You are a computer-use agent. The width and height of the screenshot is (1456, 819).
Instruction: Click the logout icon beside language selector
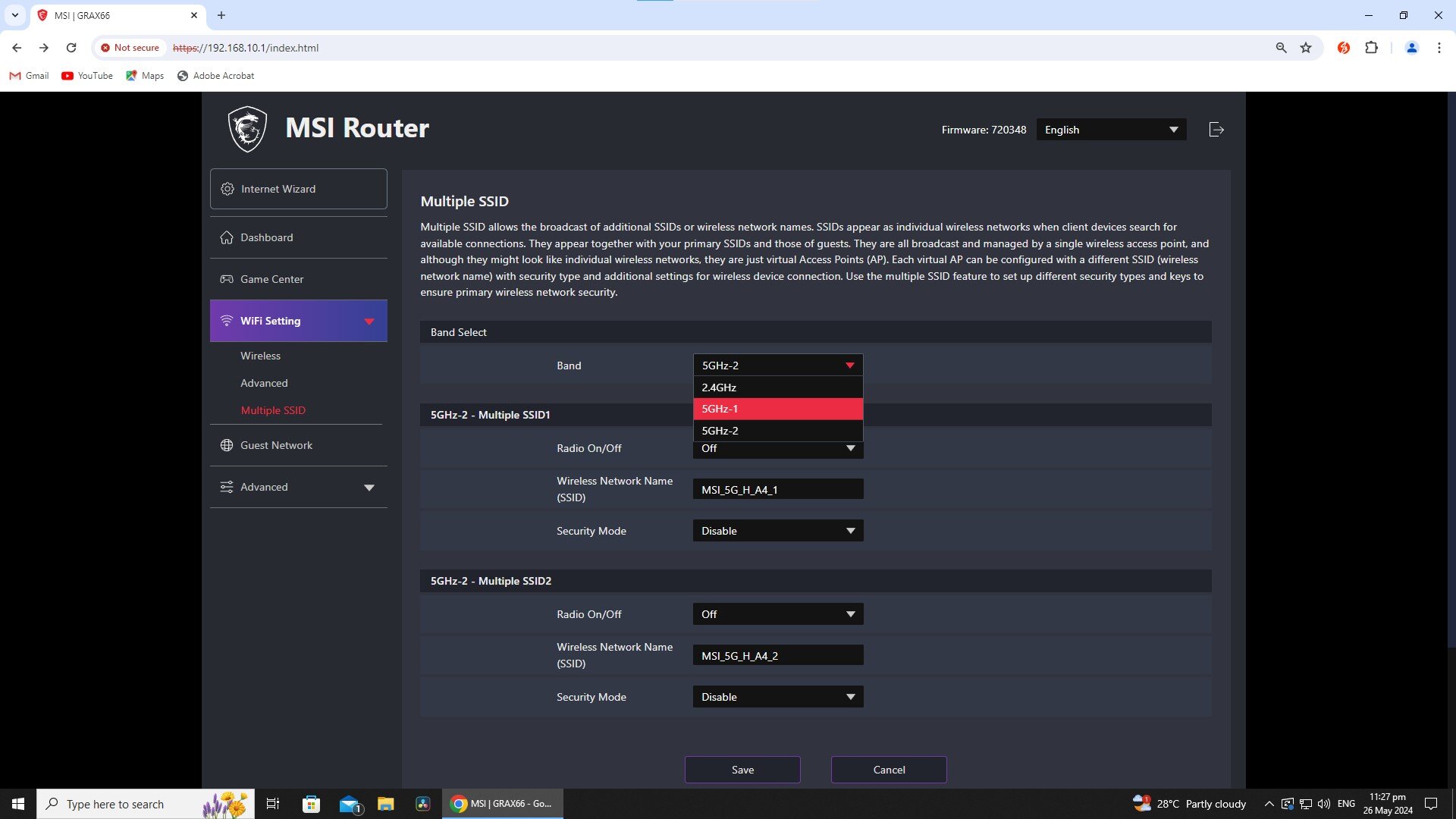click(1216, 130)
